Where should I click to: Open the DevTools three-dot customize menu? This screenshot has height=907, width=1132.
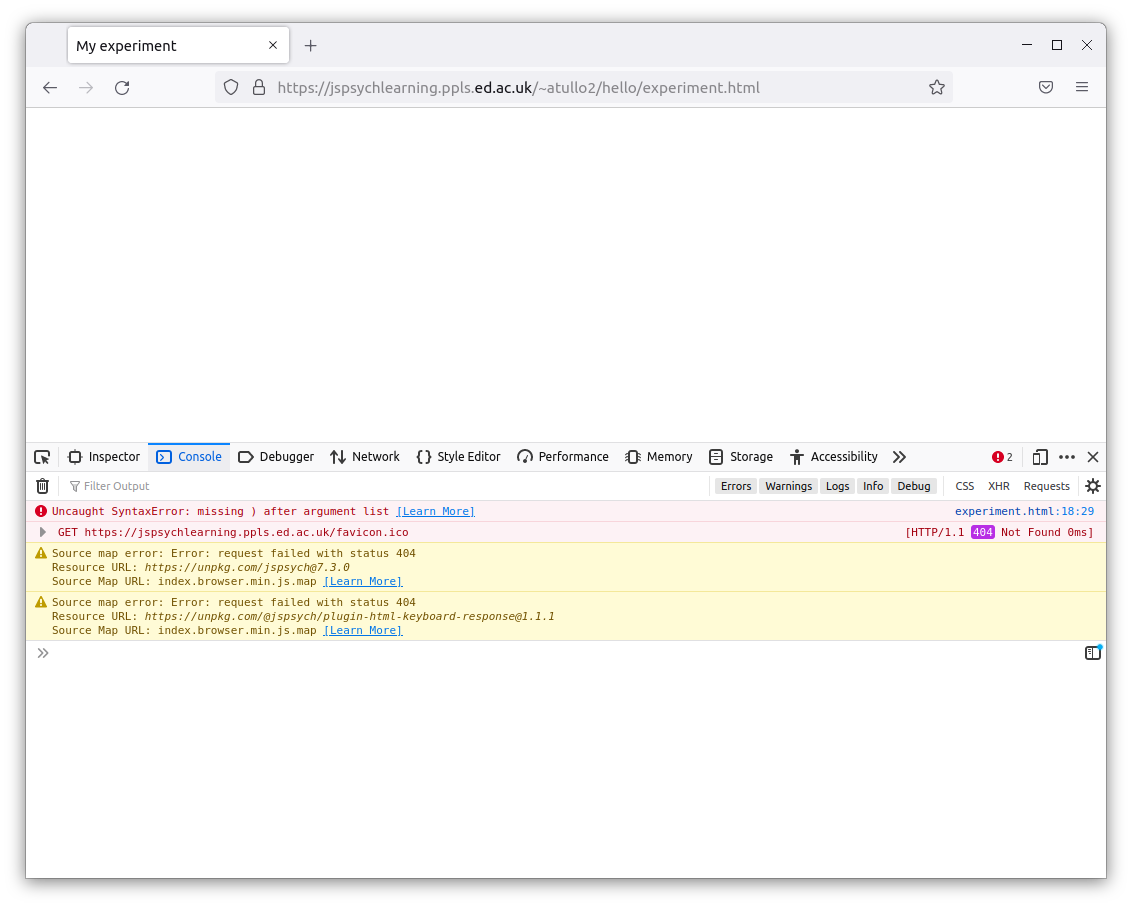coord(1067,457)
